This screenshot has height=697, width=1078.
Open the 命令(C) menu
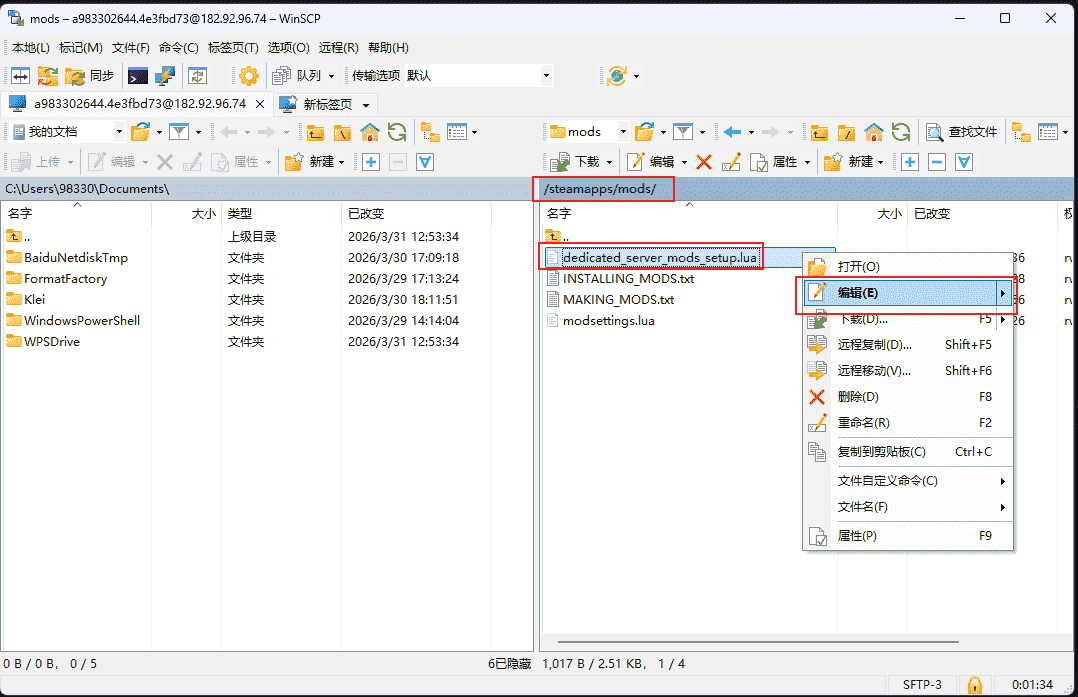pyautogui.click(x=178, y=47)
